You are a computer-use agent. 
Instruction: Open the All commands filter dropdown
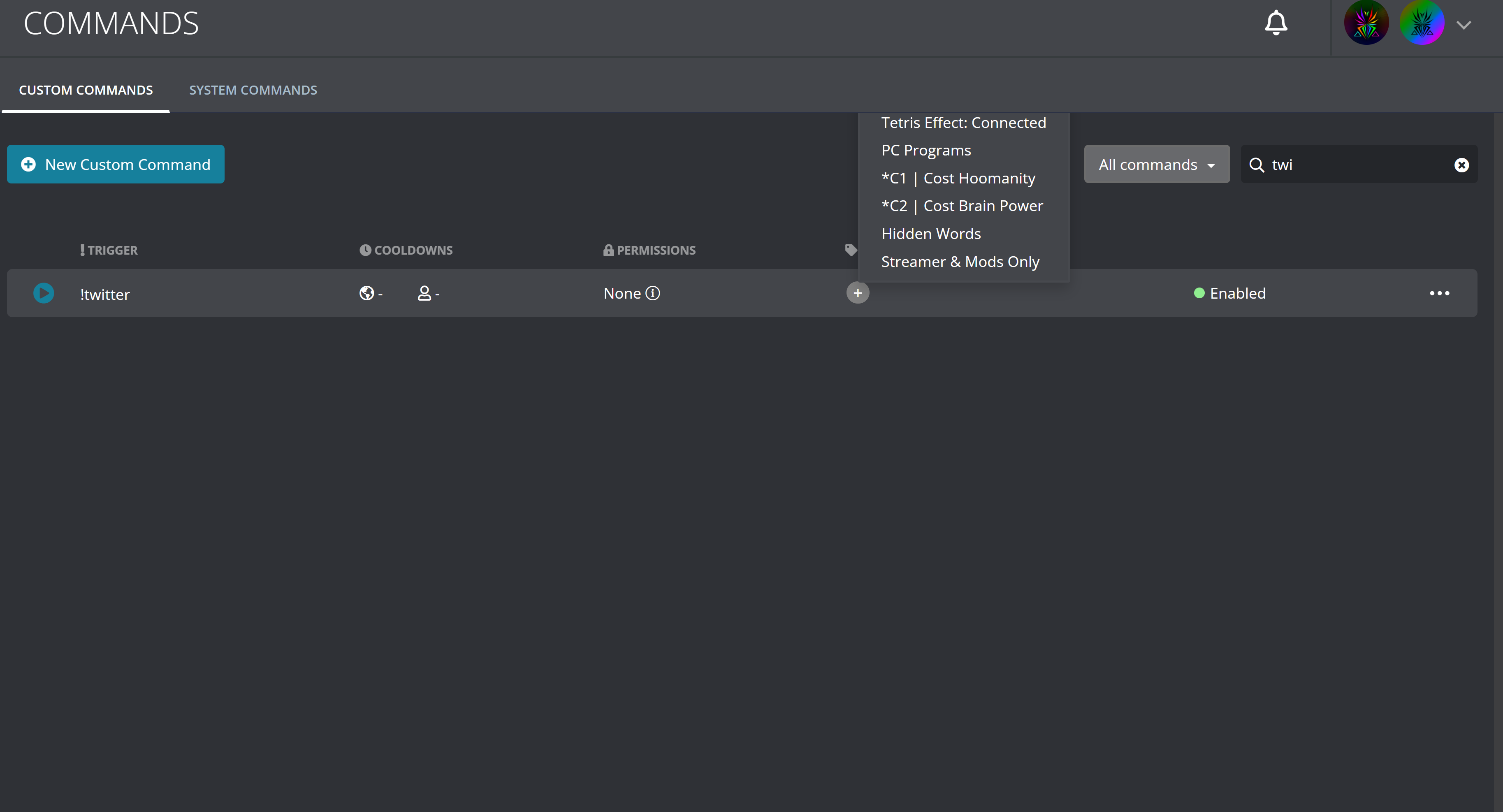(x=1156, y=164)
